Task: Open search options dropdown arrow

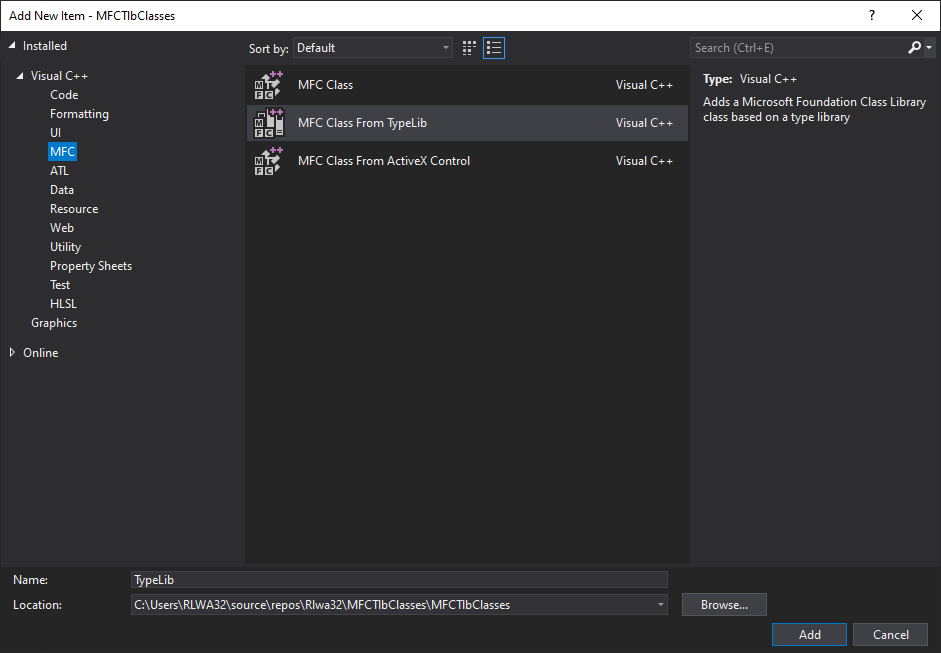Action: 928,47
